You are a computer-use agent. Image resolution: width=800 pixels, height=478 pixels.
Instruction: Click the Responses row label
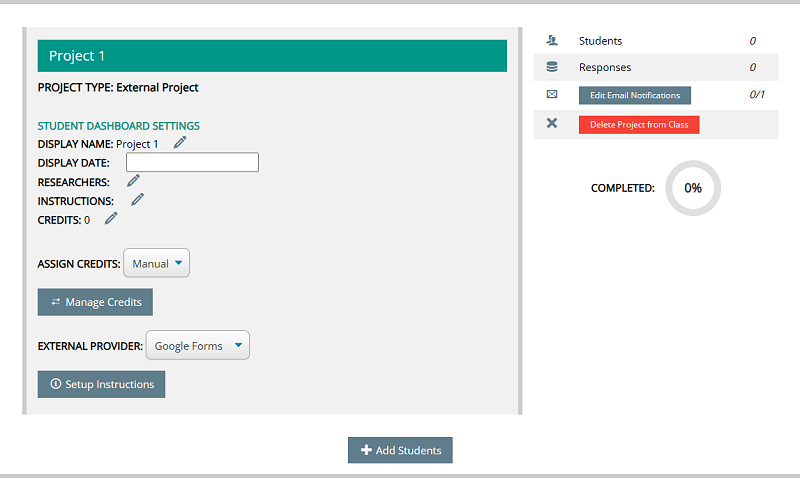pos(605,68)
